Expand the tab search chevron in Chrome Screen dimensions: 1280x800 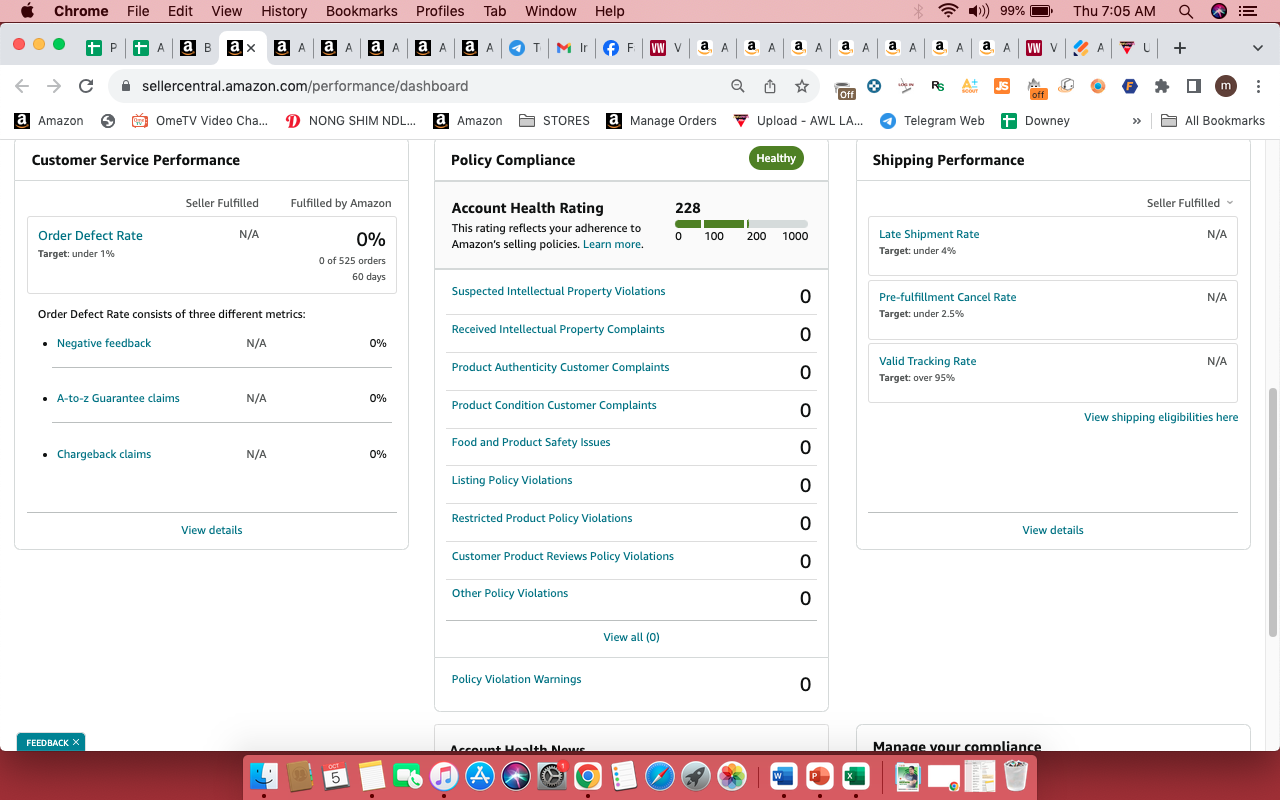coord(1258,48)
